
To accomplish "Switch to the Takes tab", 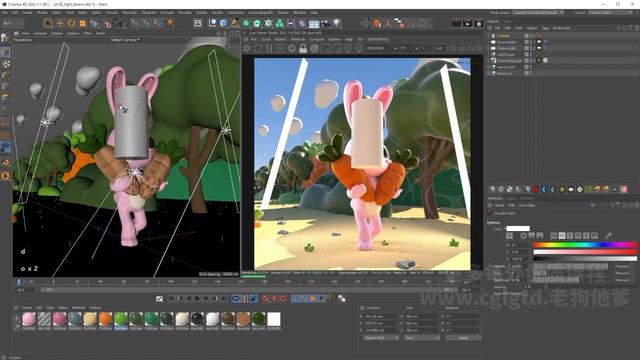I will click(507, 21).
